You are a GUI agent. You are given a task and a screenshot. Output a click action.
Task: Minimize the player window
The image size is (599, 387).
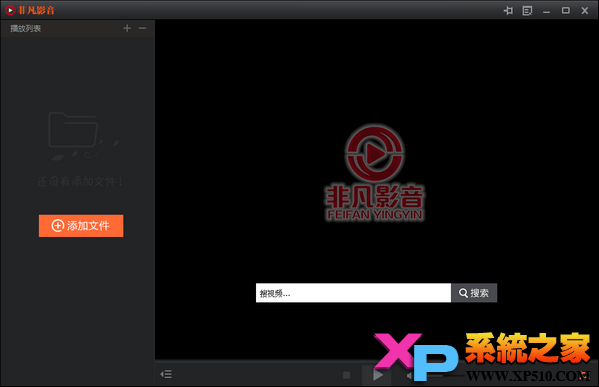click(x=546, y=11)
